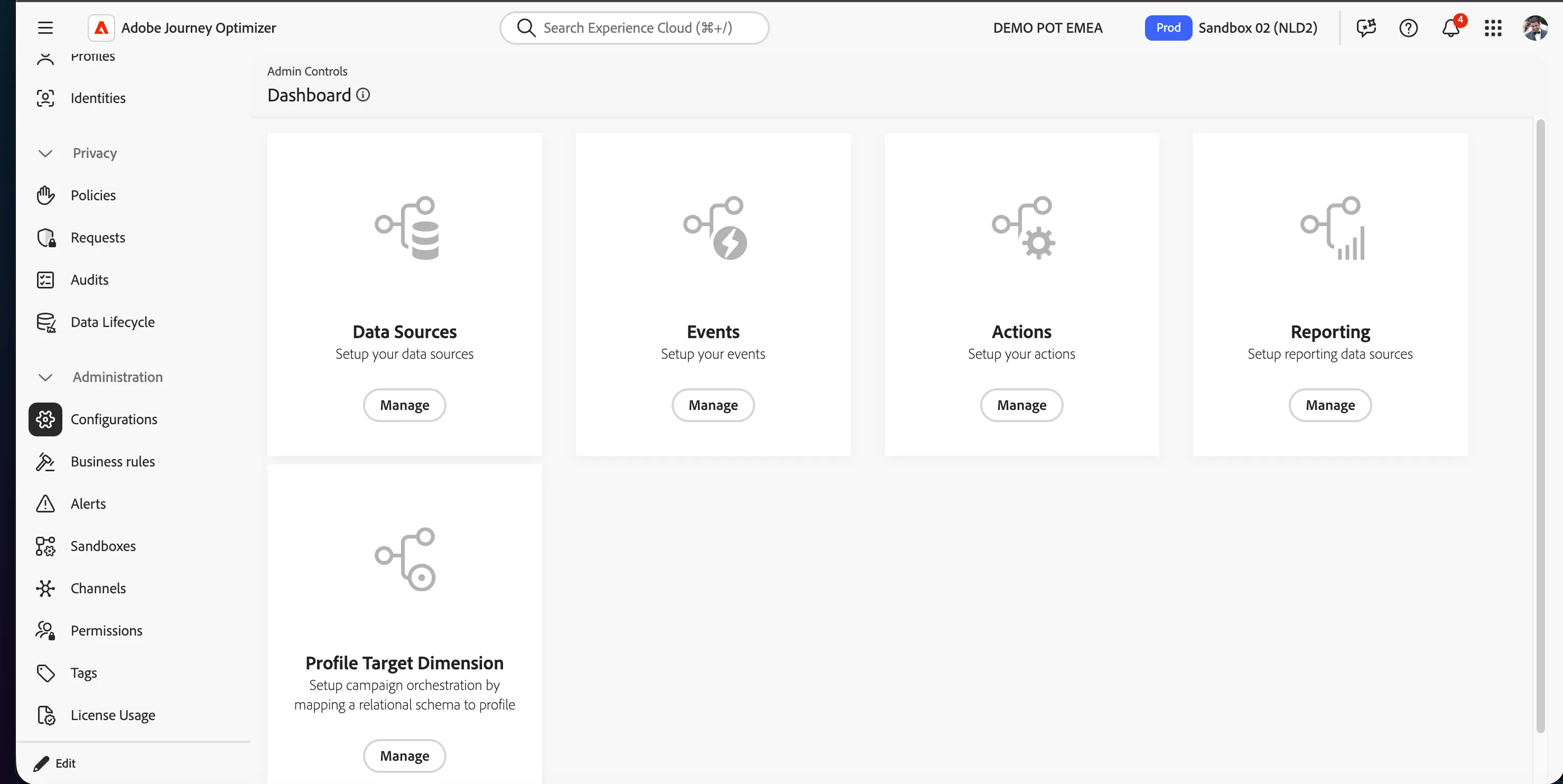
Task: View notifications bell with 4 alerts
Action: (x=1452, y=27)
